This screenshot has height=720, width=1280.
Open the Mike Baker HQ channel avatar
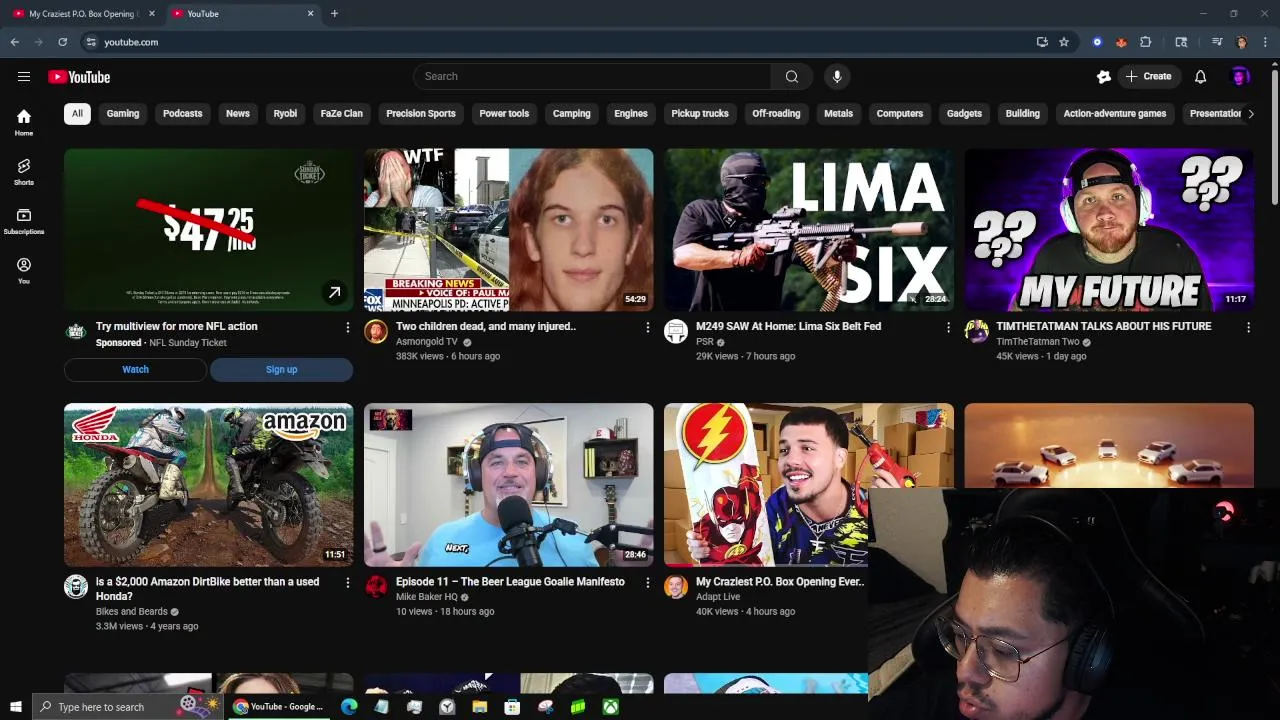point(376,587)
